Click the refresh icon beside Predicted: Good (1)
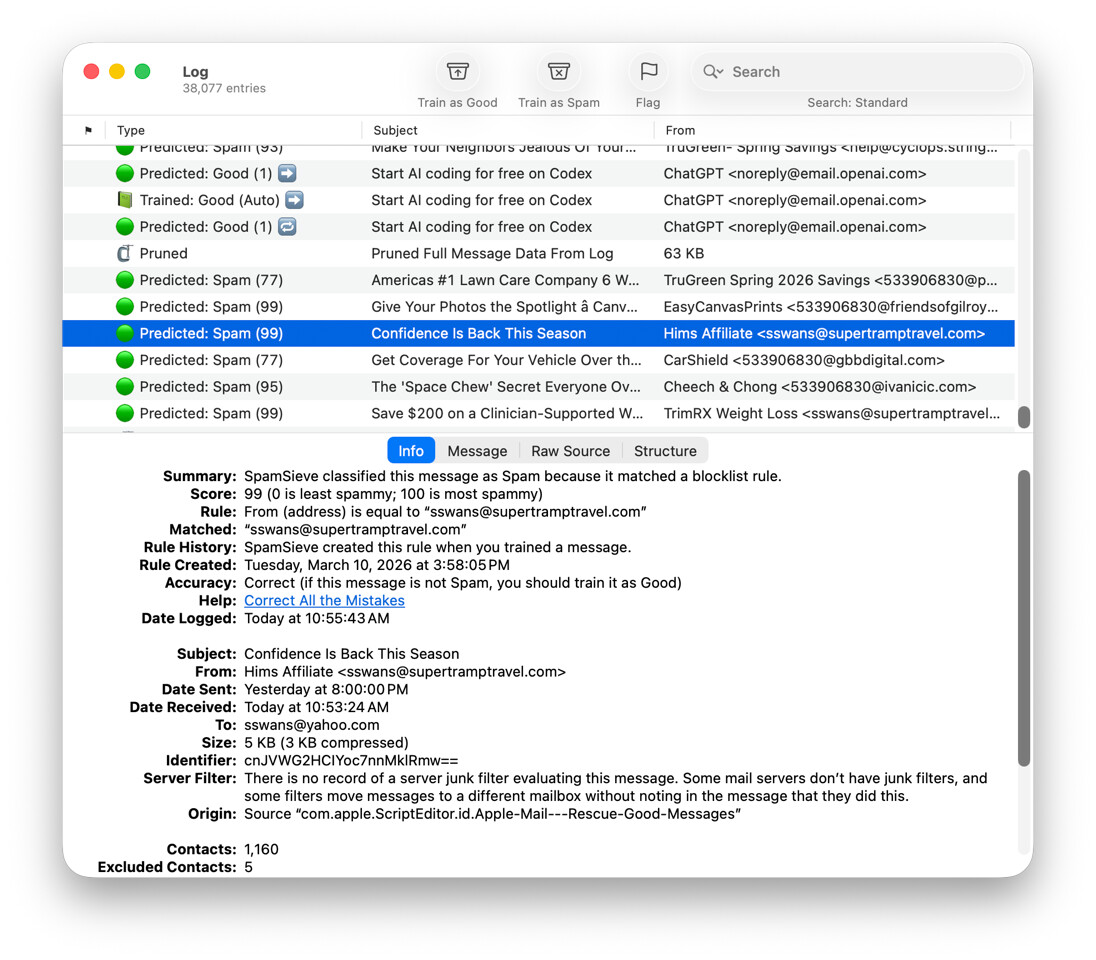Image resolution: width=1096 pixels, height=960 pixels. click(287, 227)
